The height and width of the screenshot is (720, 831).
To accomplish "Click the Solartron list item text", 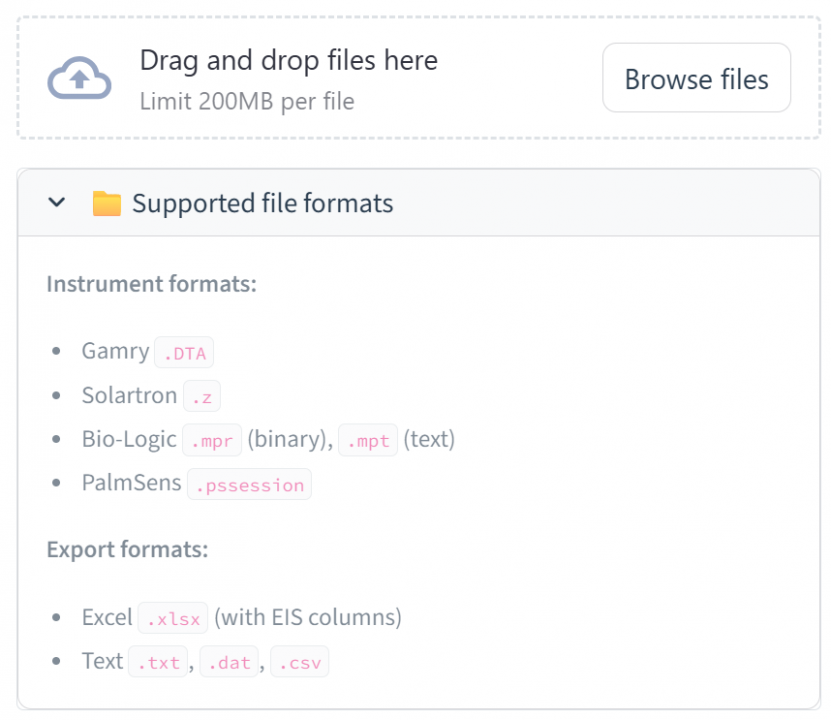I will [129, 395].
